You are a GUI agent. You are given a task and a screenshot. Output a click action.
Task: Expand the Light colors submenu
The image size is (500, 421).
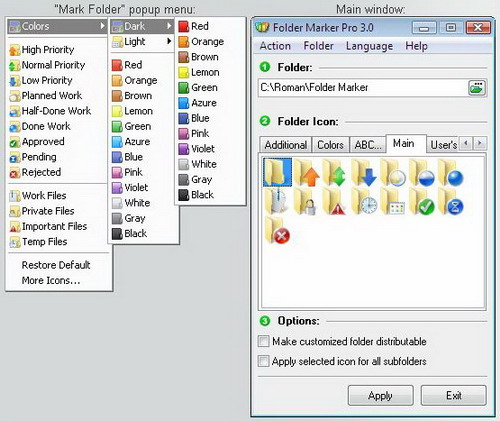[x=142, y=42]
